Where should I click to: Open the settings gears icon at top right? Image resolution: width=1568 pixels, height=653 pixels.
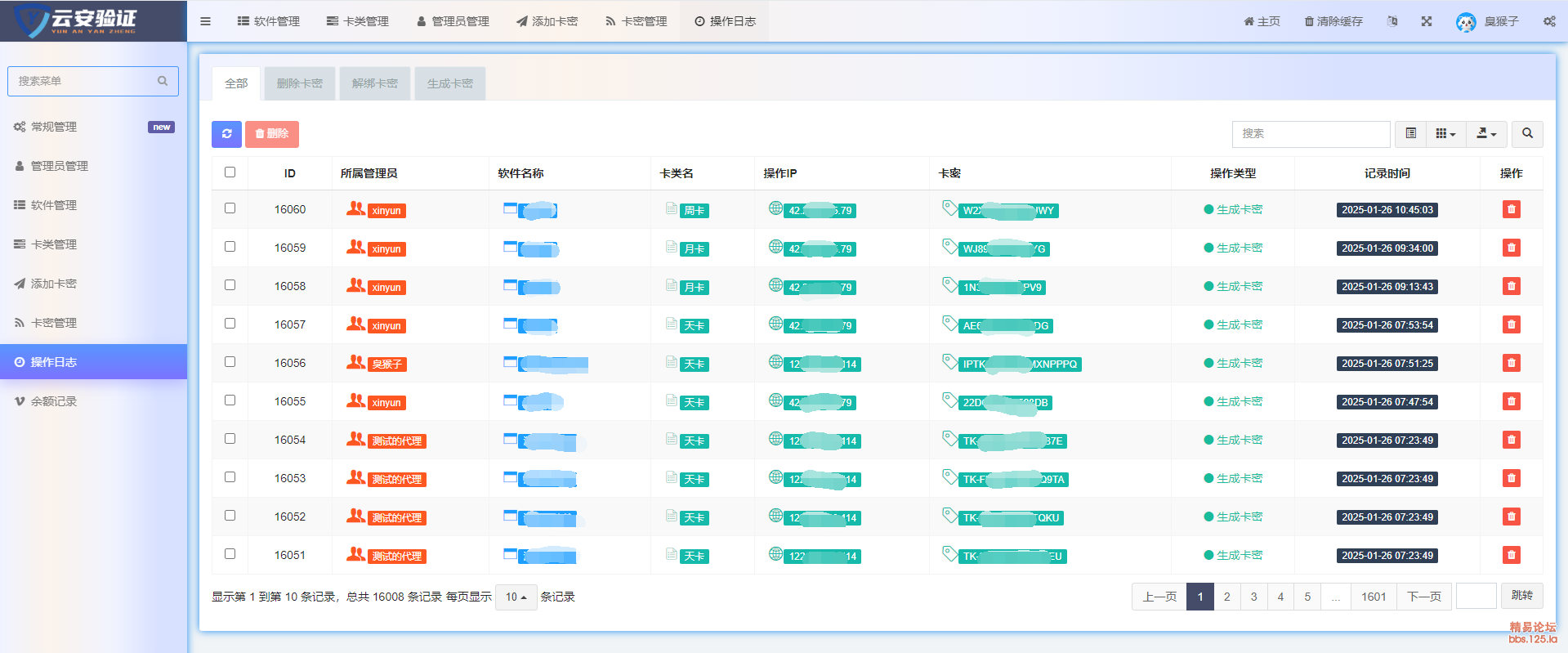pyautogui.click(x=1548, y=21)
